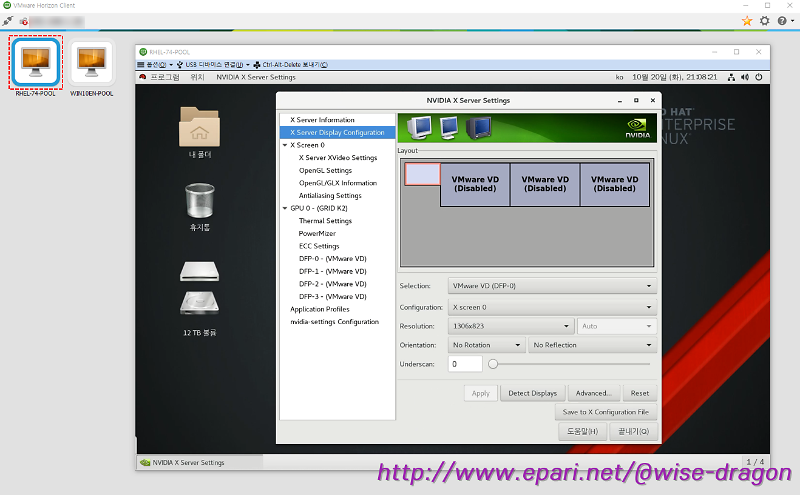Viewport: 800px width, 495px height.
Task: Open the USB device connect menu
Action: [x=213, y=65]
